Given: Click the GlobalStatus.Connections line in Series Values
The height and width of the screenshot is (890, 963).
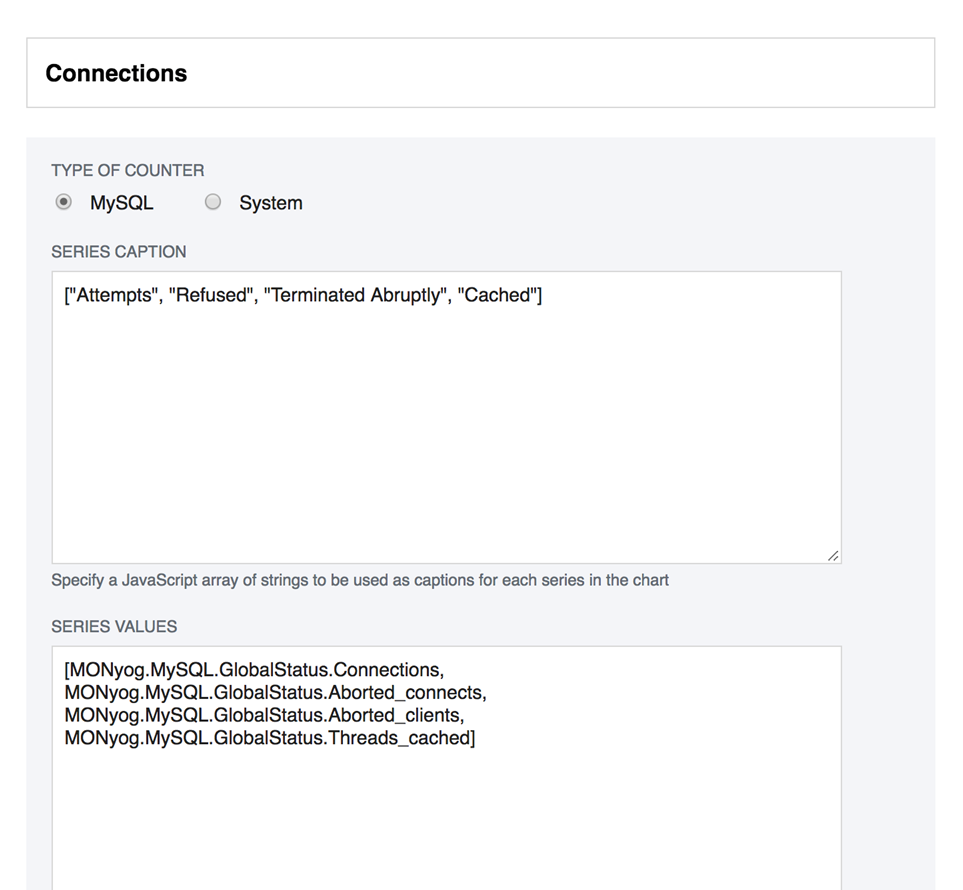Looking at the screenshot, I should pos(255,670).
